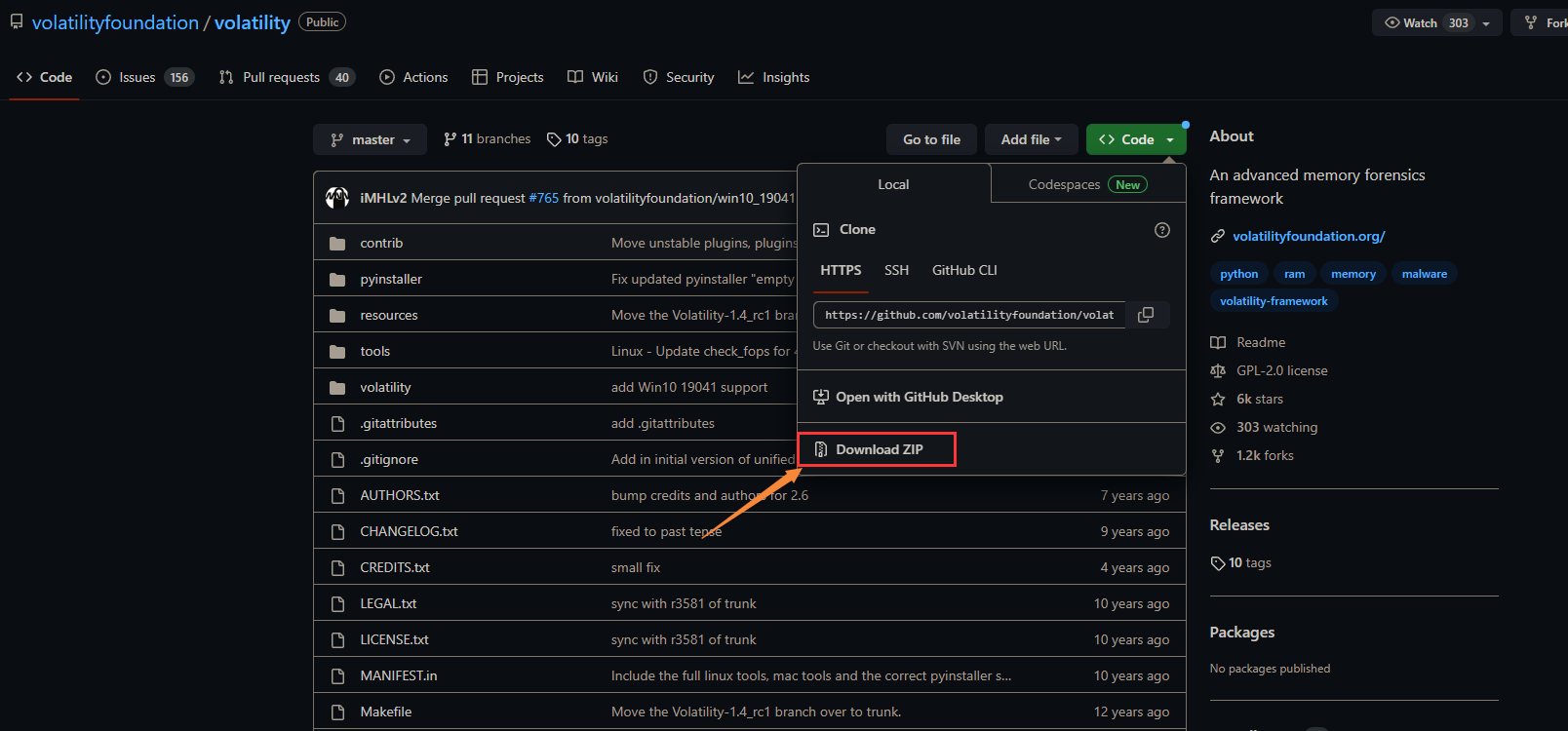Switch to the Code tab
Screen dimensions: 1568x731
click(45, 77)
